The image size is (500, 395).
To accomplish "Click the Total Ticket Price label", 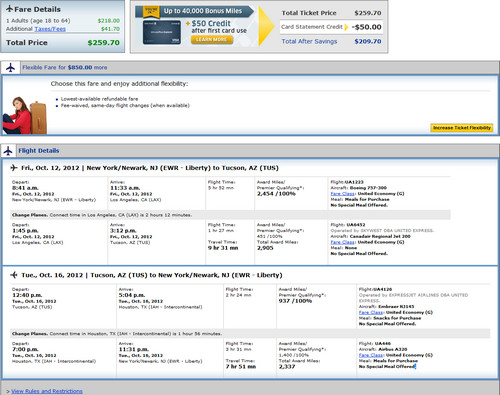I will point(309,13).
